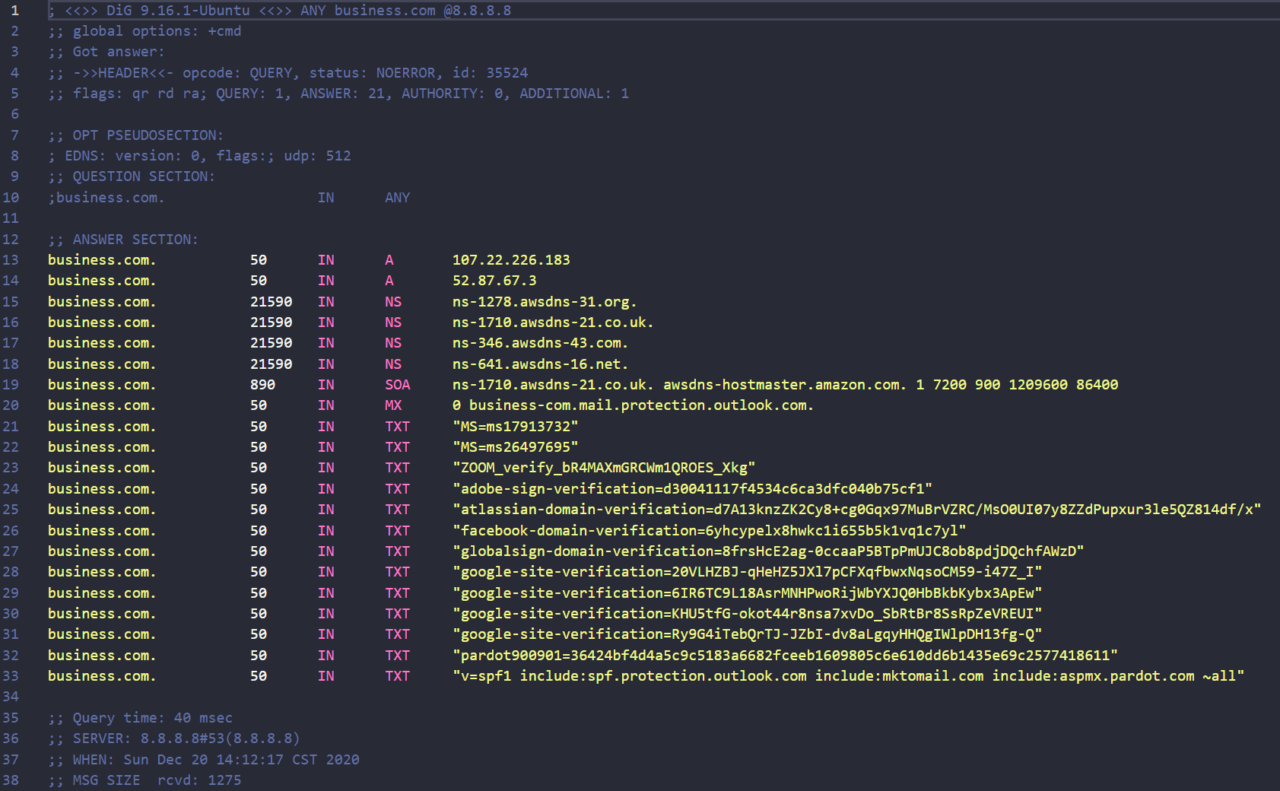Click the EDNS version line
Screen dimensions: 1280x791
pyautogui.click(x=199, y=156)
